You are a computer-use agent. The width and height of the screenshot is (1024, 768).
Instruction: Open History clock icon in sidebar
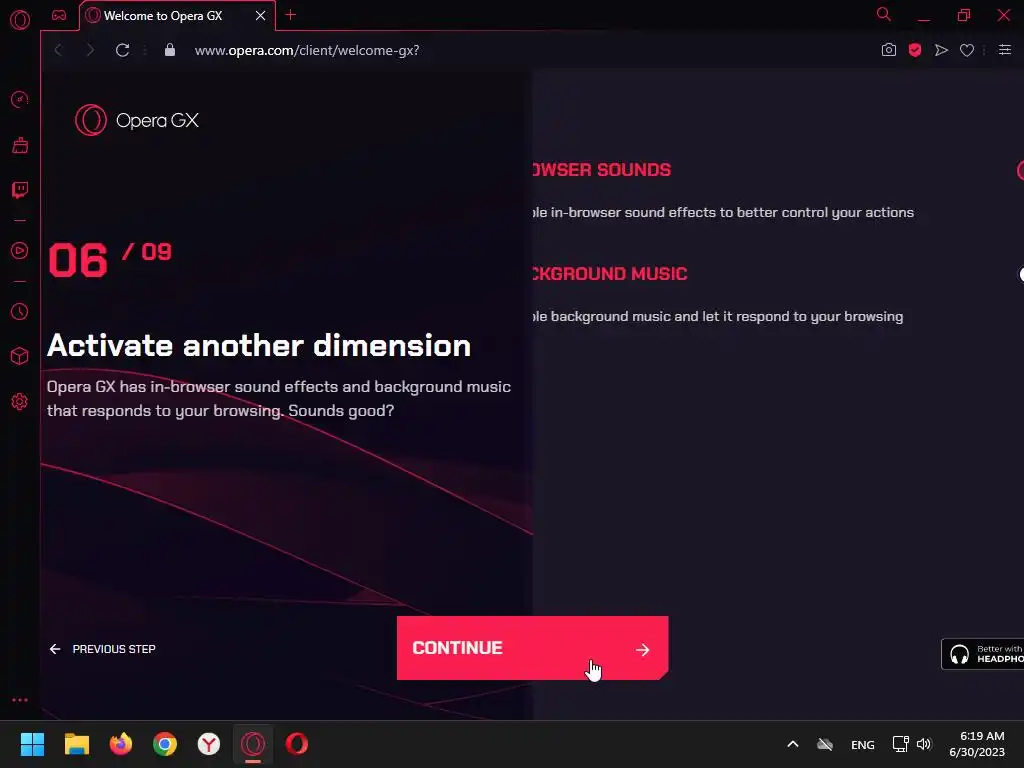(20, 312)
